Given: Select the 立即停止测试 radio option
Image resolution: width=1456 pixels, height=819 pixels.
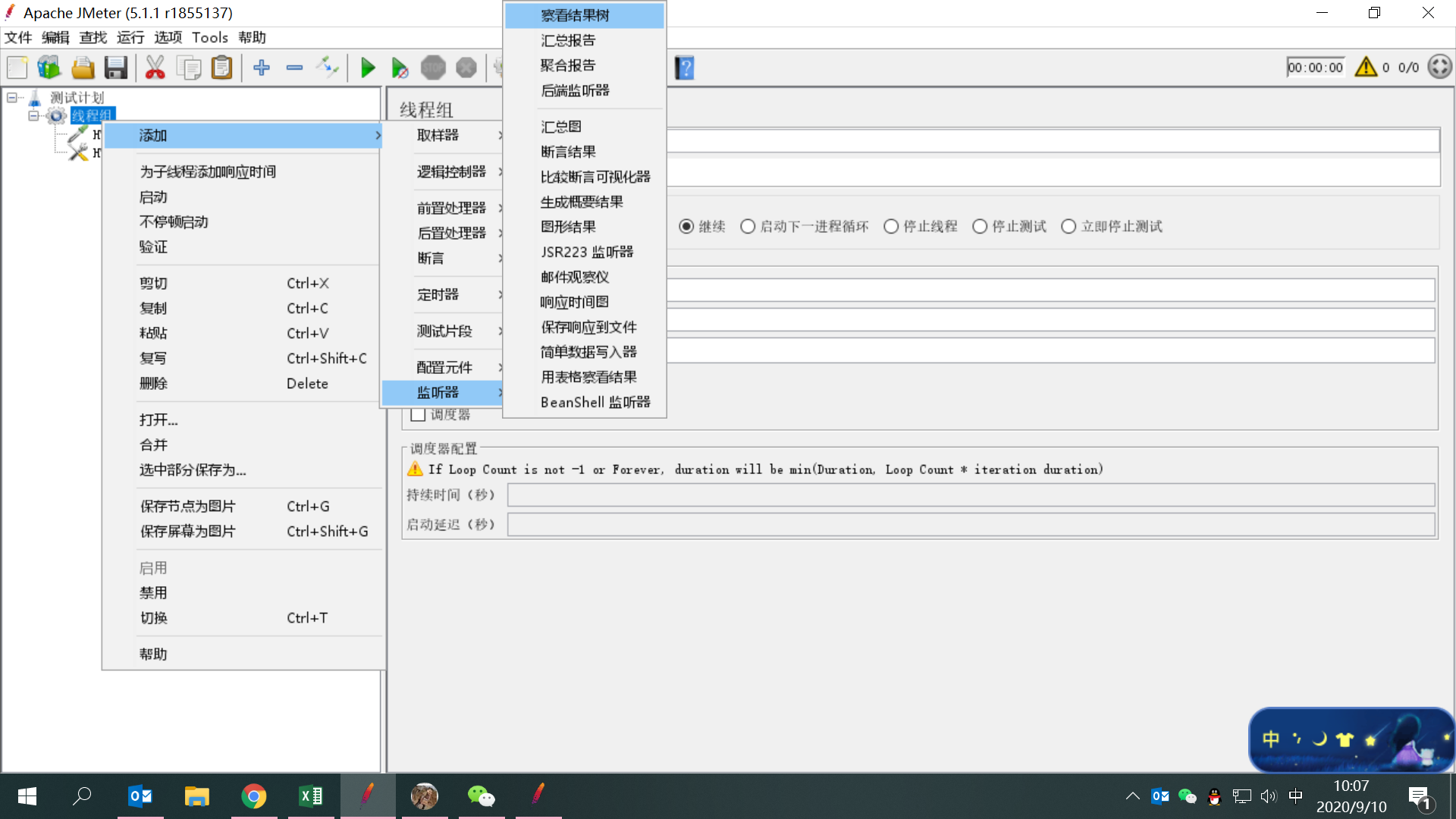Looking at the screenshot, I should coord(1068,226).
